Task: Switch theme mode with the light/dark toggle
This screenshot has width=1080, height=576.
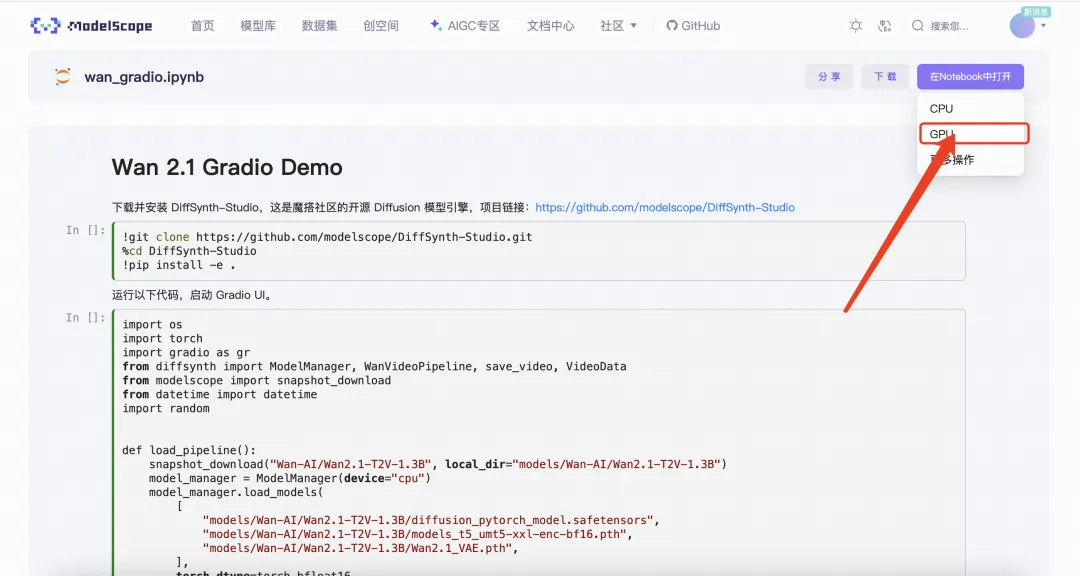Action: tap(855, 25)
